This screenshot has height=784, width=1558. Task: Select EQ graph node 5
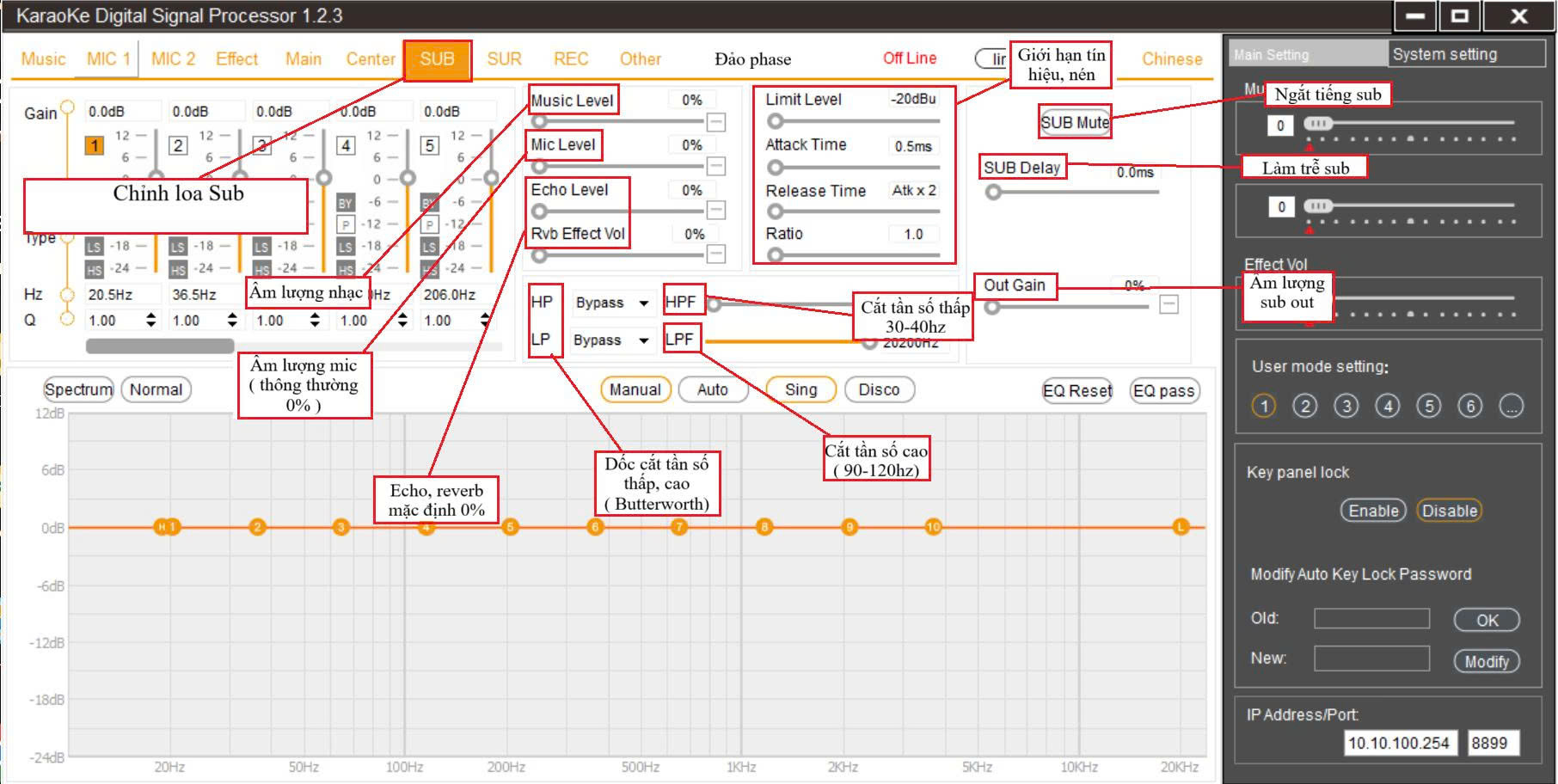(511, 527)
